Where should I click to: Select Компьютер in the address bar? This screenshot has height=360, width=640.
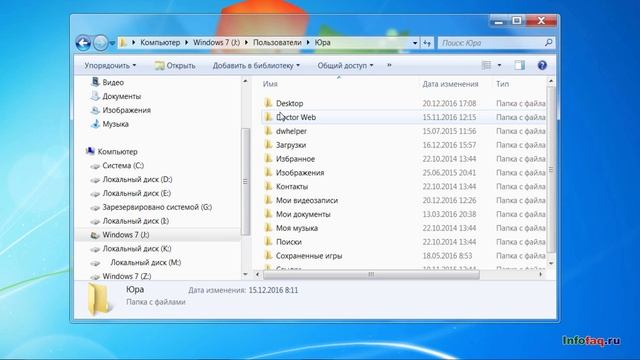[160, 42]
